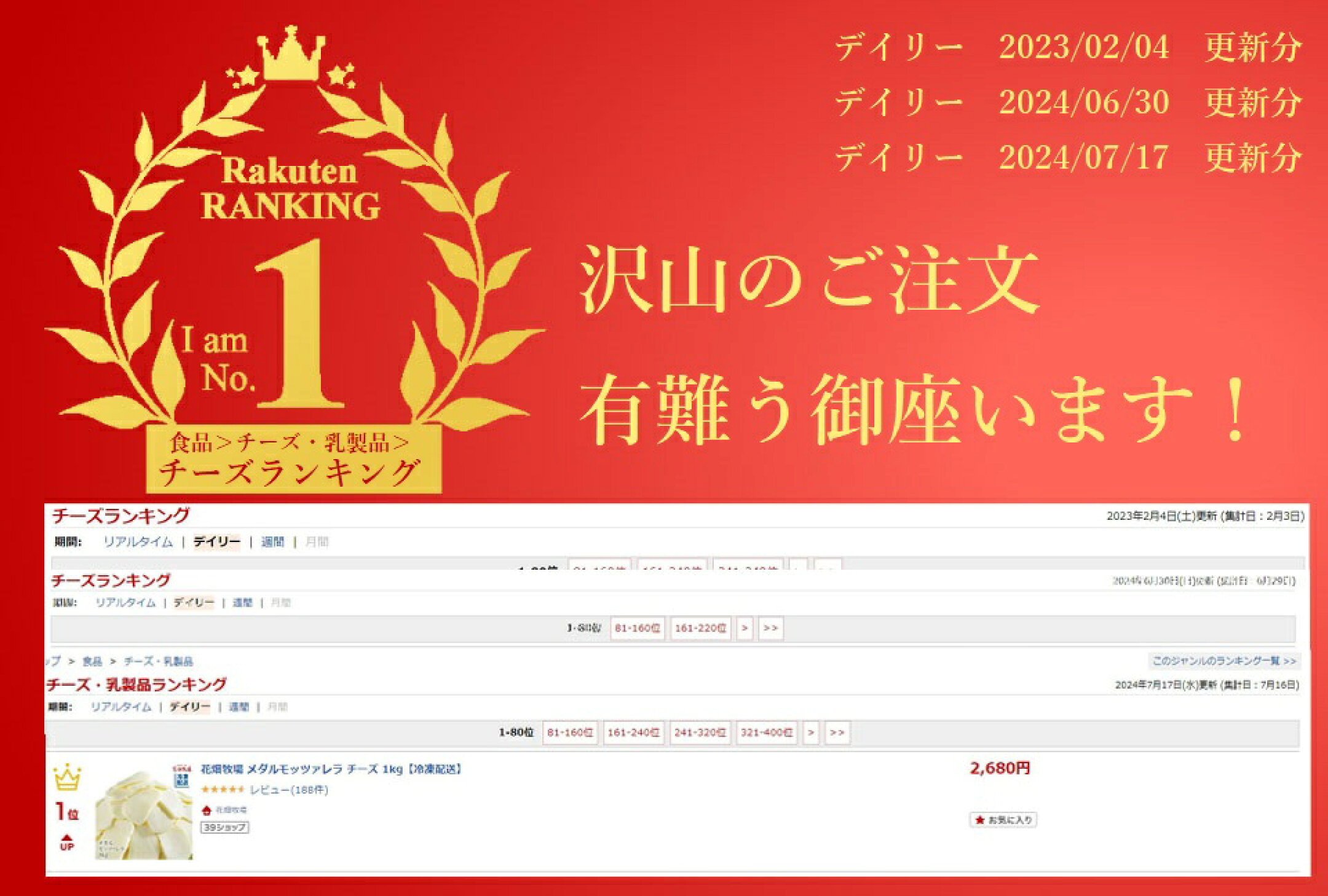Screen dimensions: 1328x896
Task: Switch to 週間 under チーズ・乳製品ランキング
Action: 239,707
